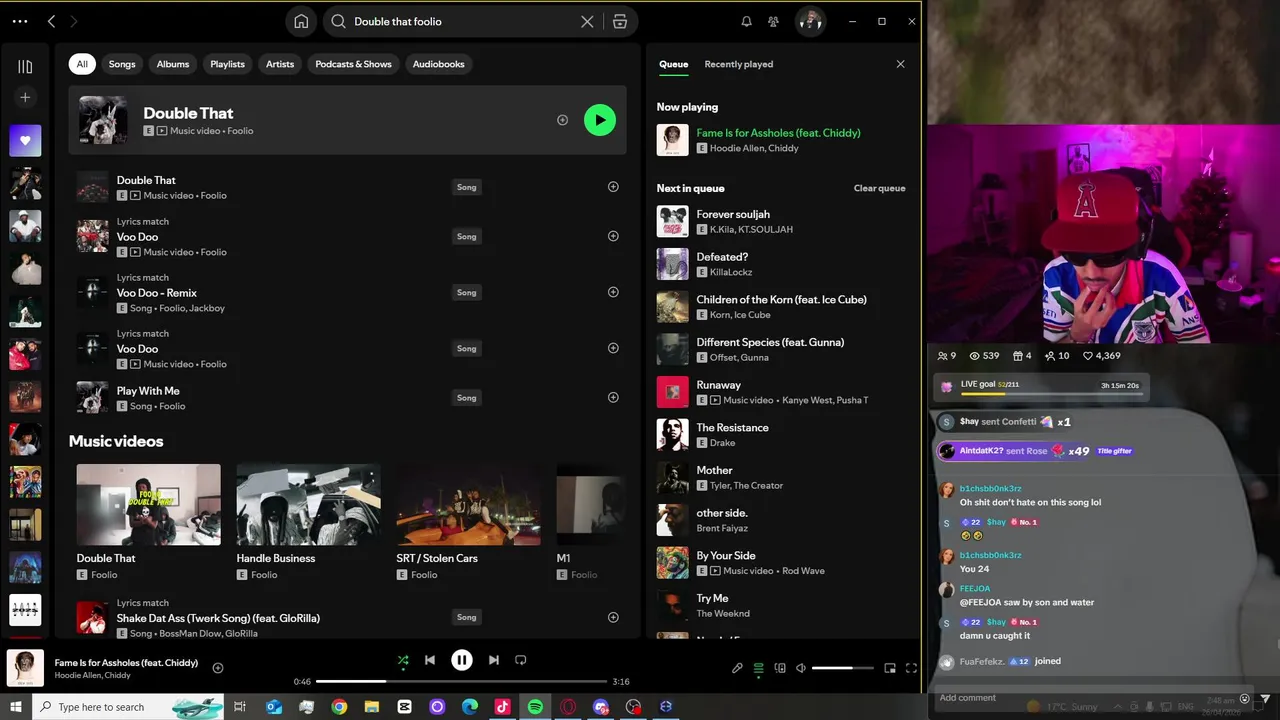Screen dimensions: 1280x720
Task: Filter results by Artists
Action: pos(280,64)
